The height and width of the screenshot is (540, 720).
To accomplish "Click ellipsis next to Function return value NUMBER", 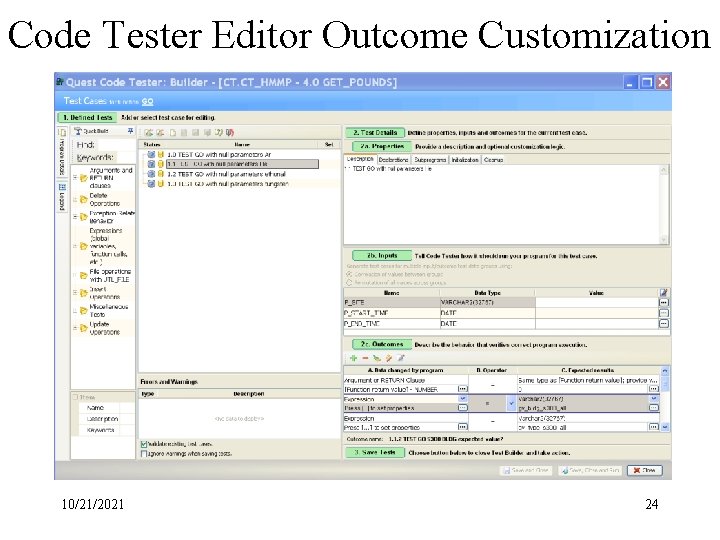I will pyautogui.click(x=463, y=389).
